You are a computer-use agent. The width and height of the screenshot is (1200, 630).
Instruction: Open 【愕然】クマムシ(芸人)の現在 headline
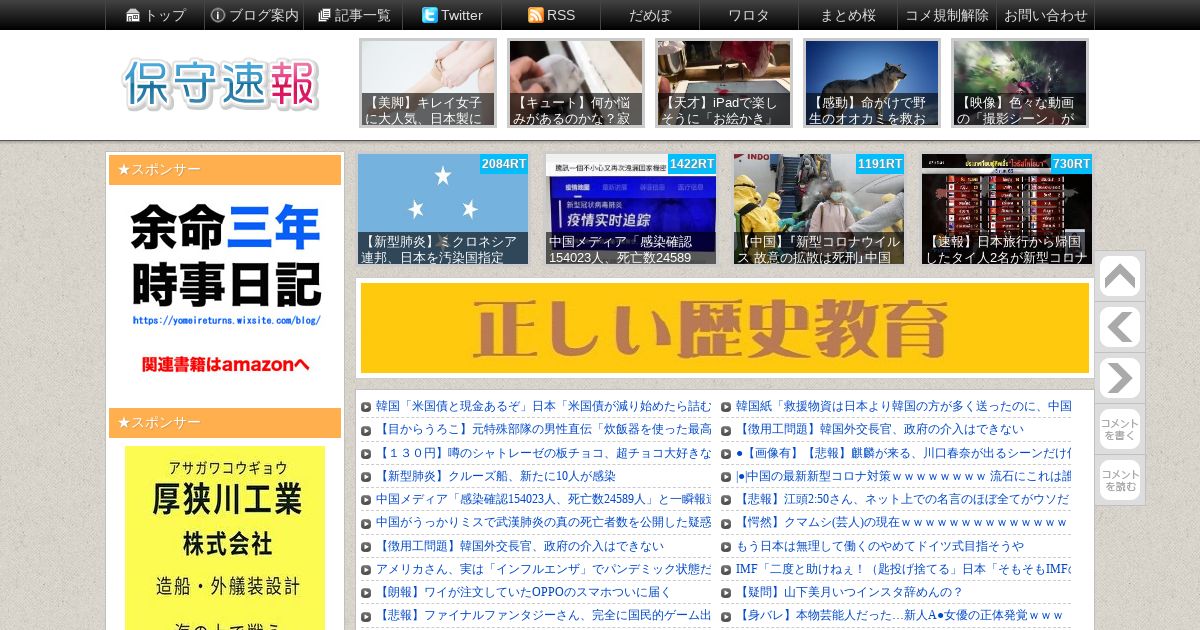click(x=903, y=522)
